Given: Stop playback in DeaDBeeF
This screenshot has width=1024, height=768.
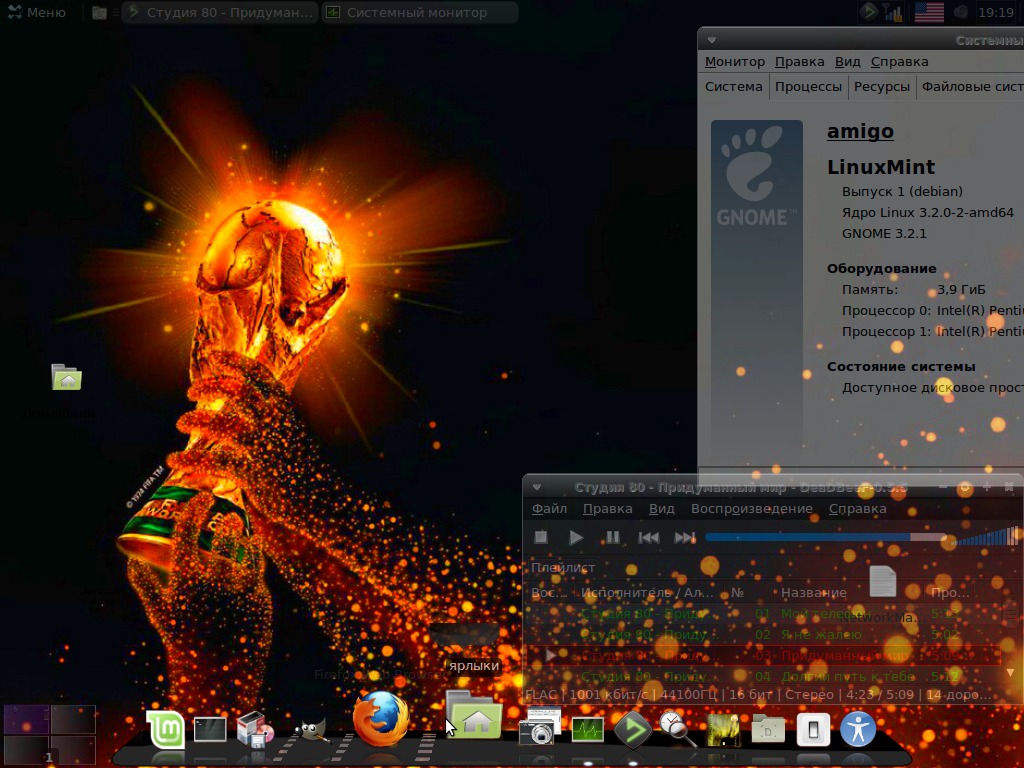Looking at the screenshot, I should click(541, 537).
